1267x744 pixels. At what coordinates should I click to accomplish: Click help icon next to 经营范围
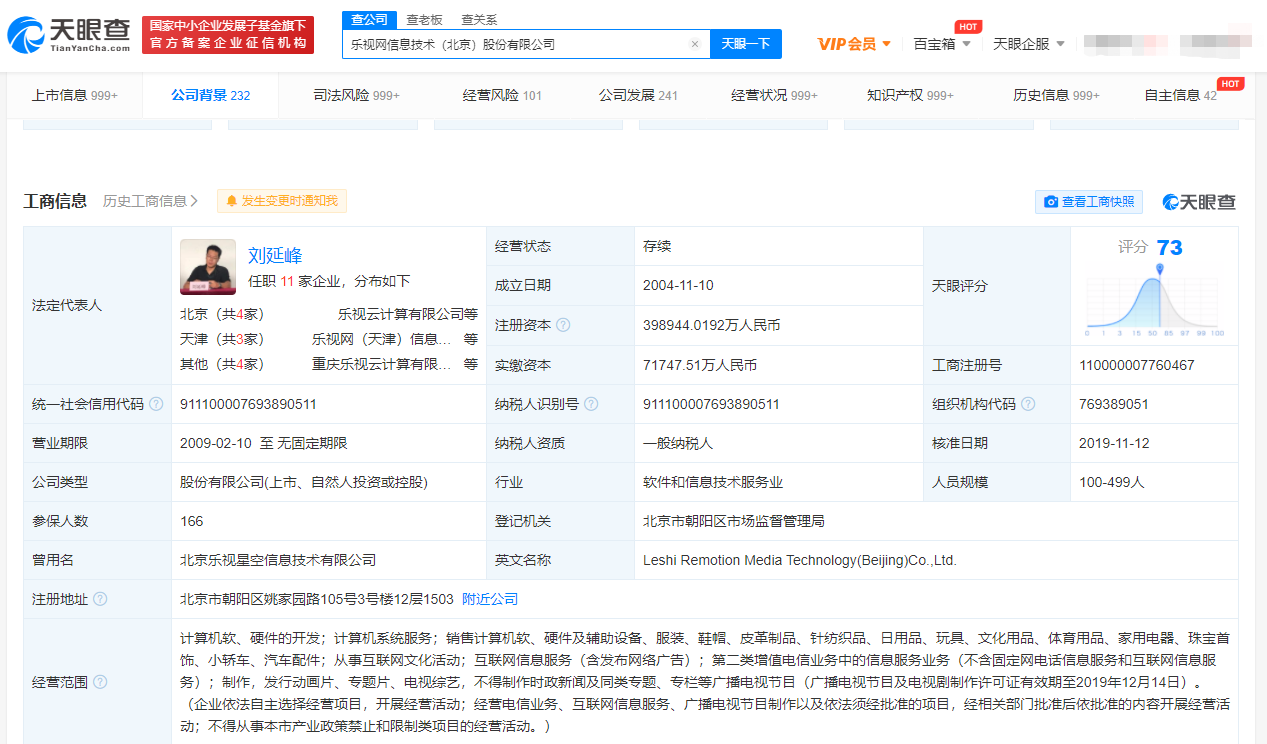[100, 682]
